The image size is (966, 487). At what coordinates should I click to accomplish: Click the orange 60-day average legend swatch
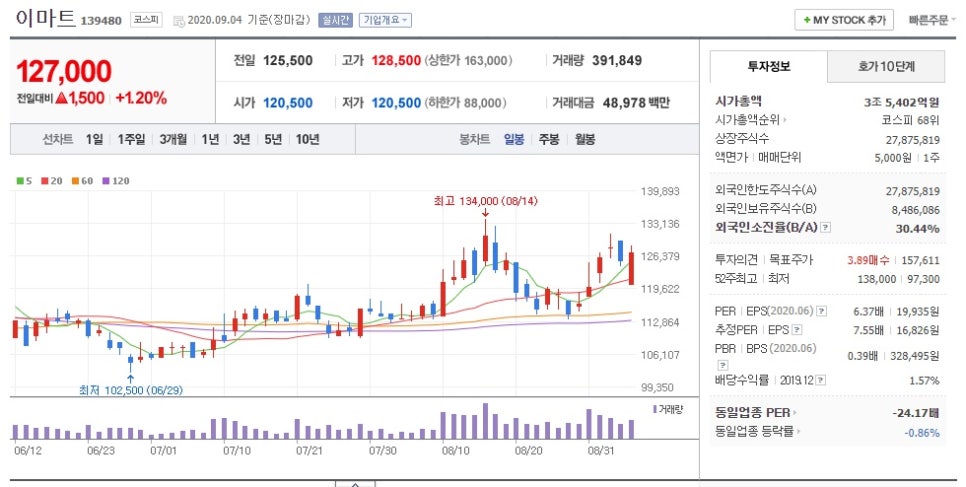[75, 181]
